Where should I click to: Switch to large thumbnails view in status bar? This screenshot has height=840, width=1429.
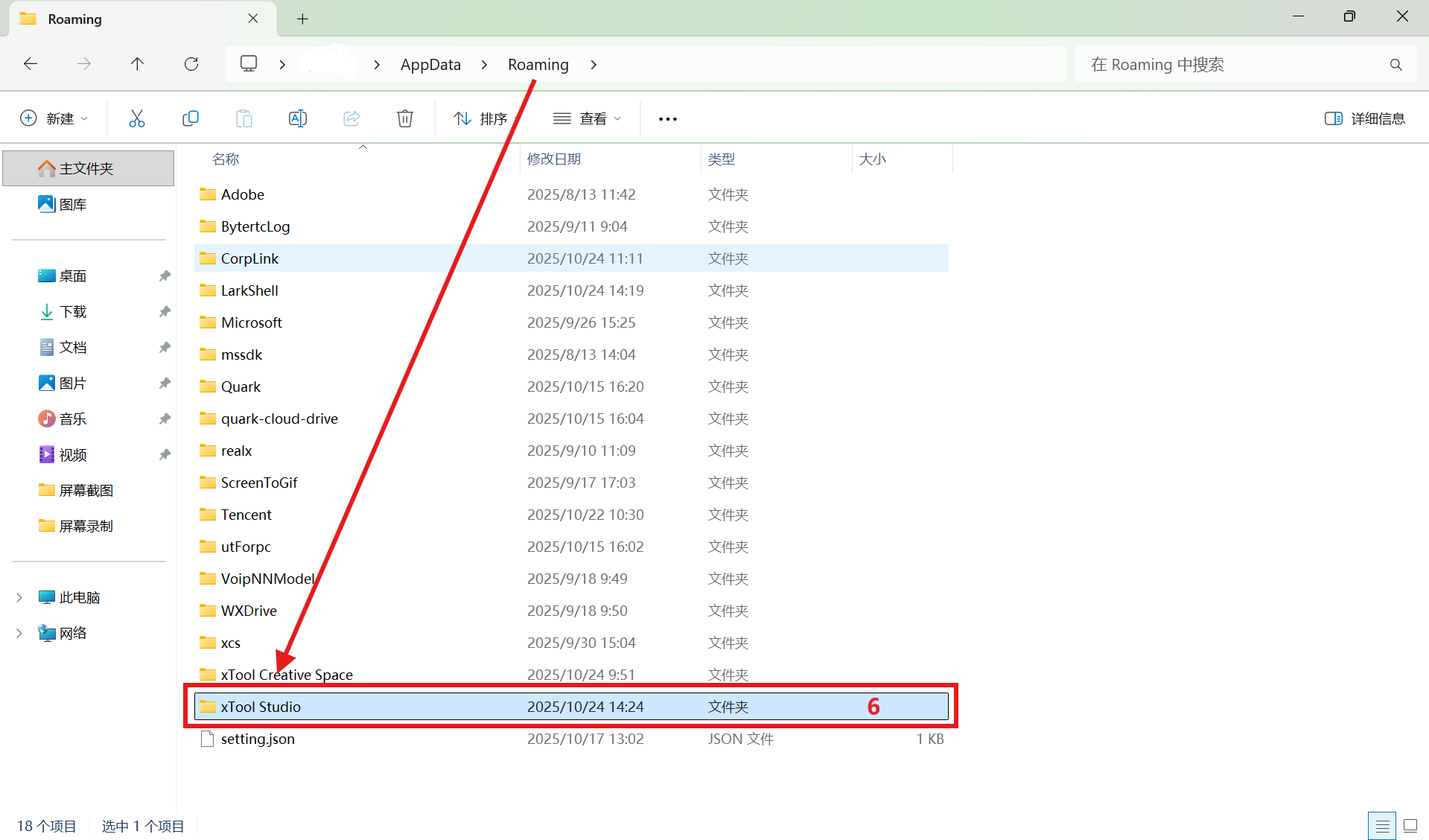click(1410, 825)
